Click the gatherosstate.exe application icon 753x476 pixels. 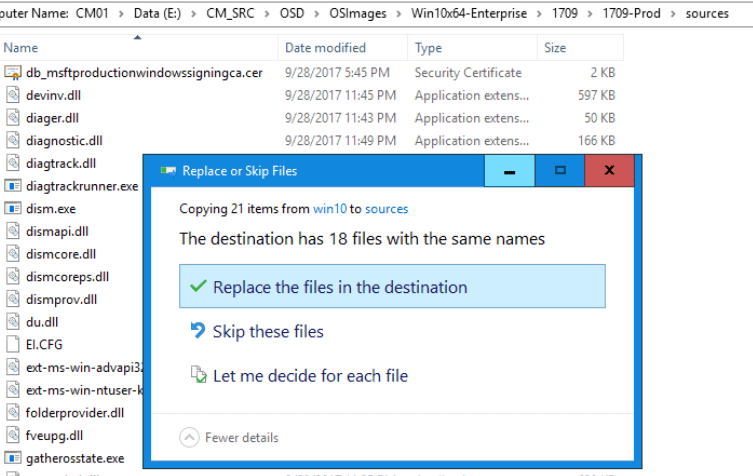(x=13, y=458)
